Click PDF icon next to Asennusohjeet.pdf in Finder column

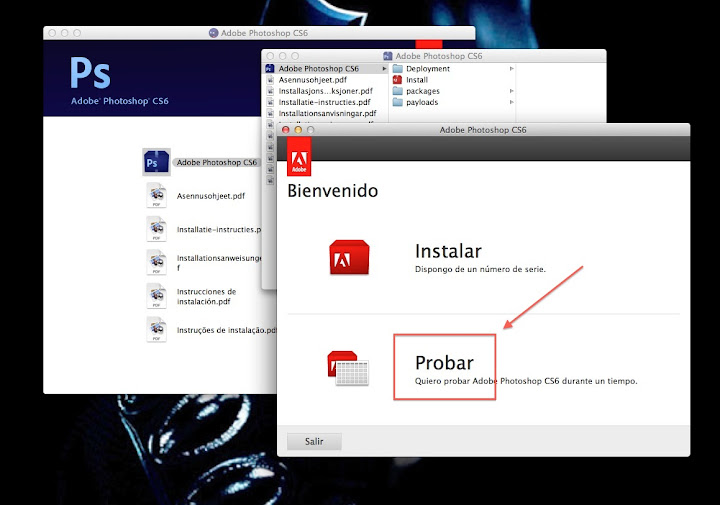point(270,80)
